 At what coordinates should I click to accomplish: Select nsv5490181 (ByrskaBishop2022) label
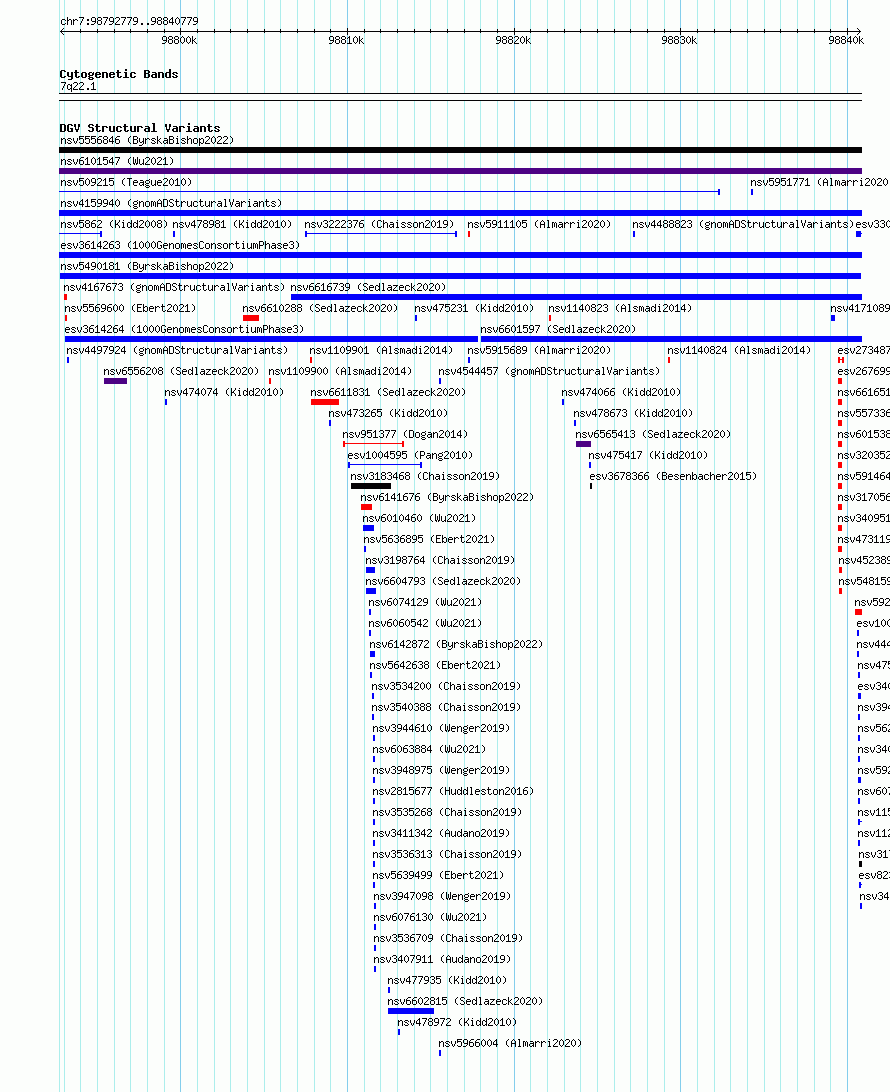pyautogui.click(x=147, y=266)
